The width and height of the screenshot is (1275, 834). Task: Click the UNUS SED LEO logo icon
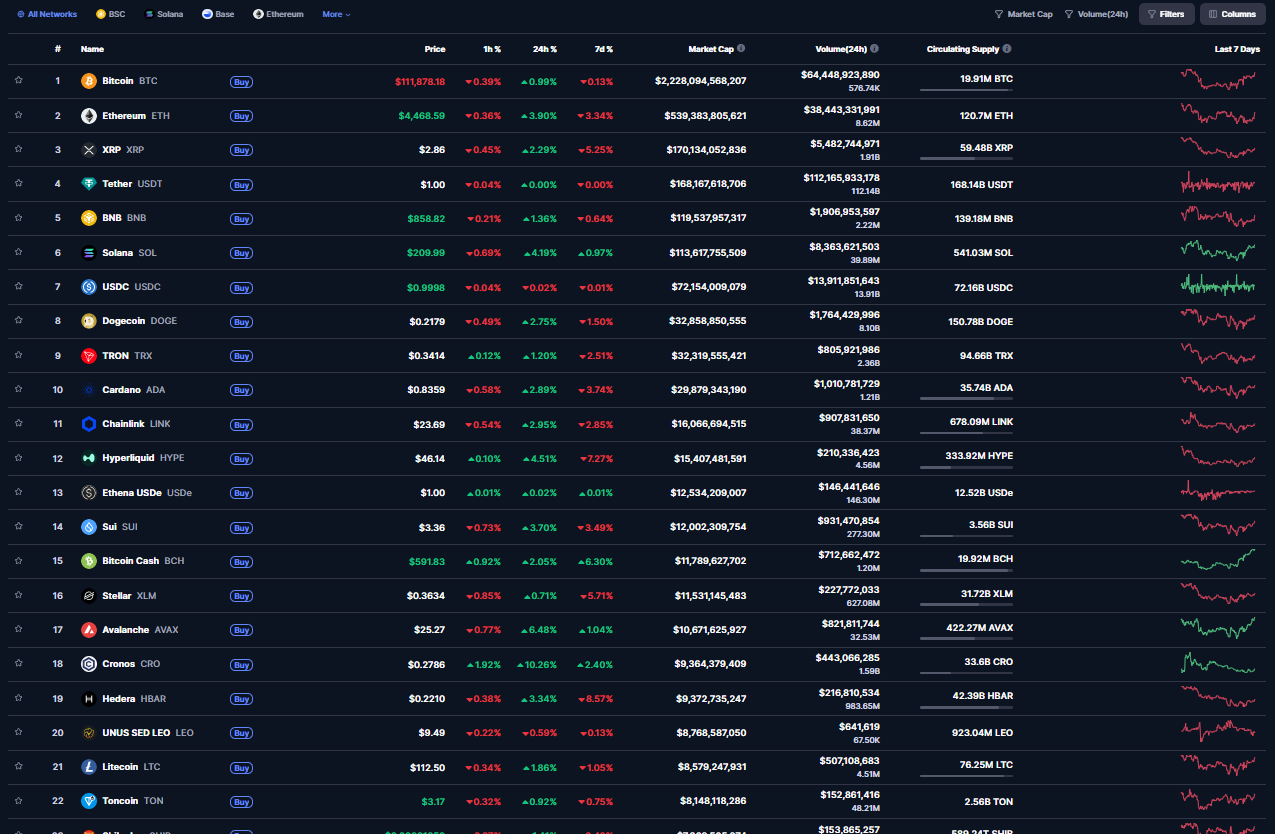[88, 733]
